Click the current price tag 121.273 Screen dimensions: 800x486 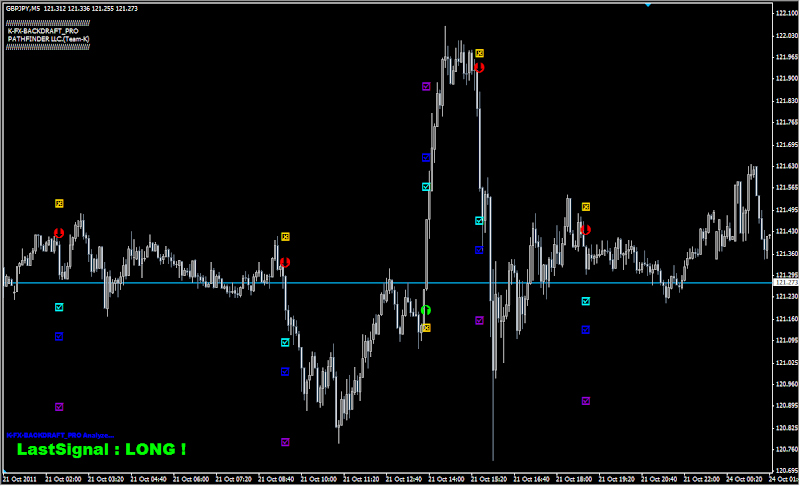point(786,282)
